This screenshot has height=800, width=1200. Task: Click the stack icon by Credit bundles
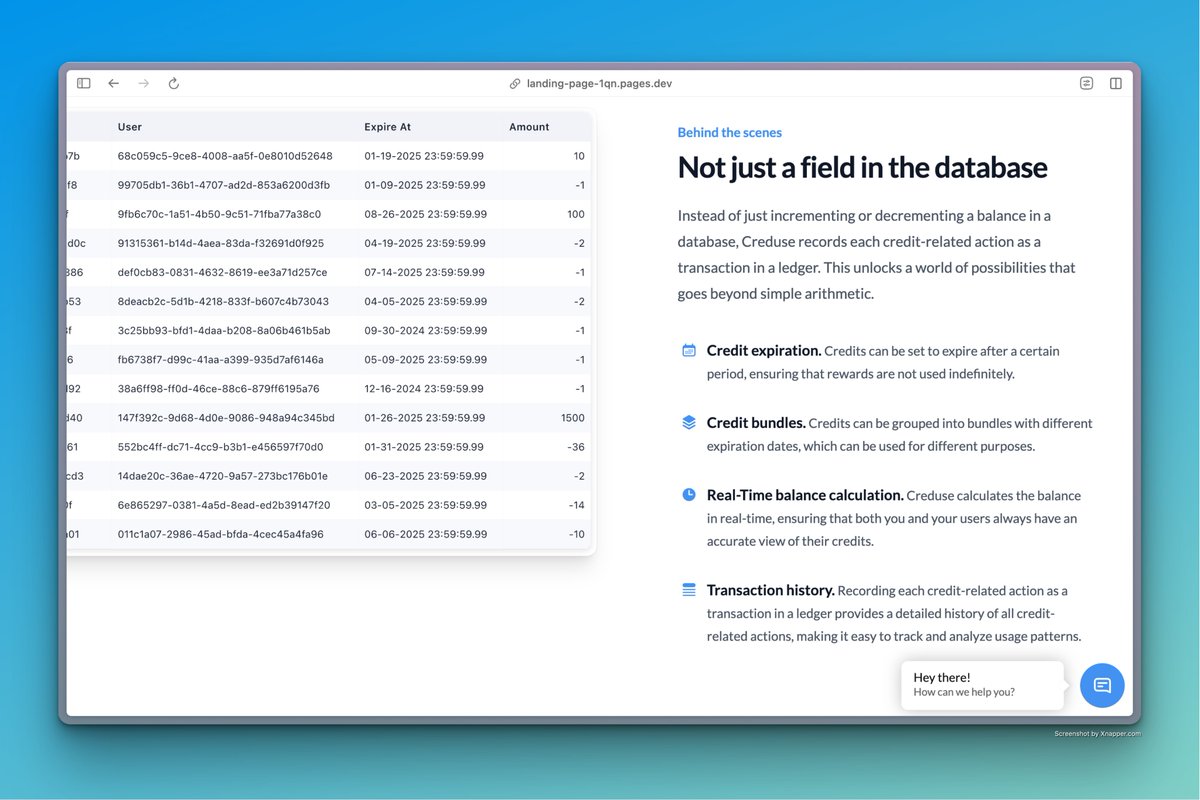pos(689,423)
